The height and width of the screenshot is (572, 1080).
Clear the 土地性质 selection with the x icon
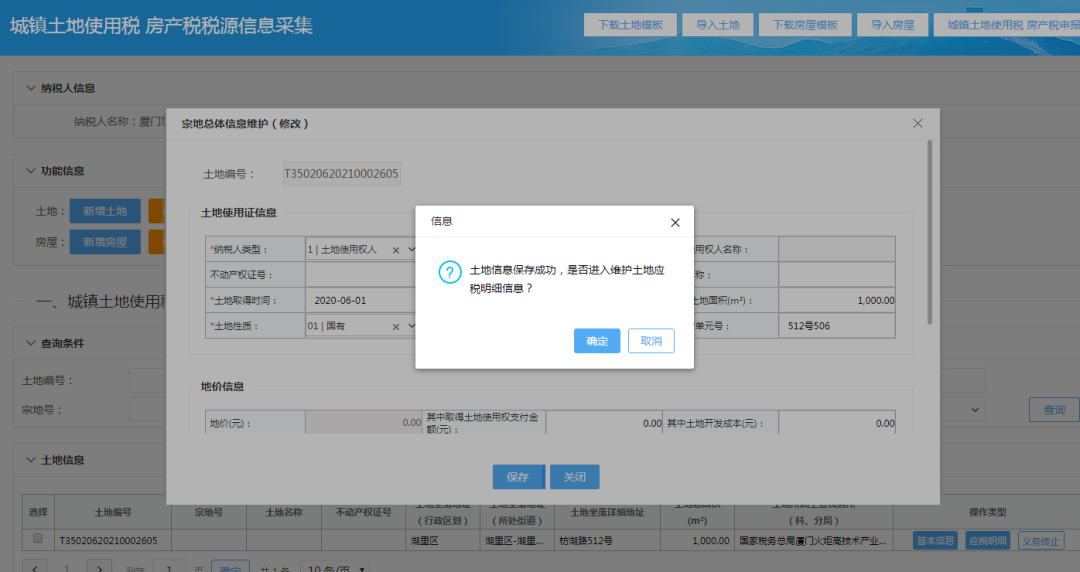tap(396, 327)
